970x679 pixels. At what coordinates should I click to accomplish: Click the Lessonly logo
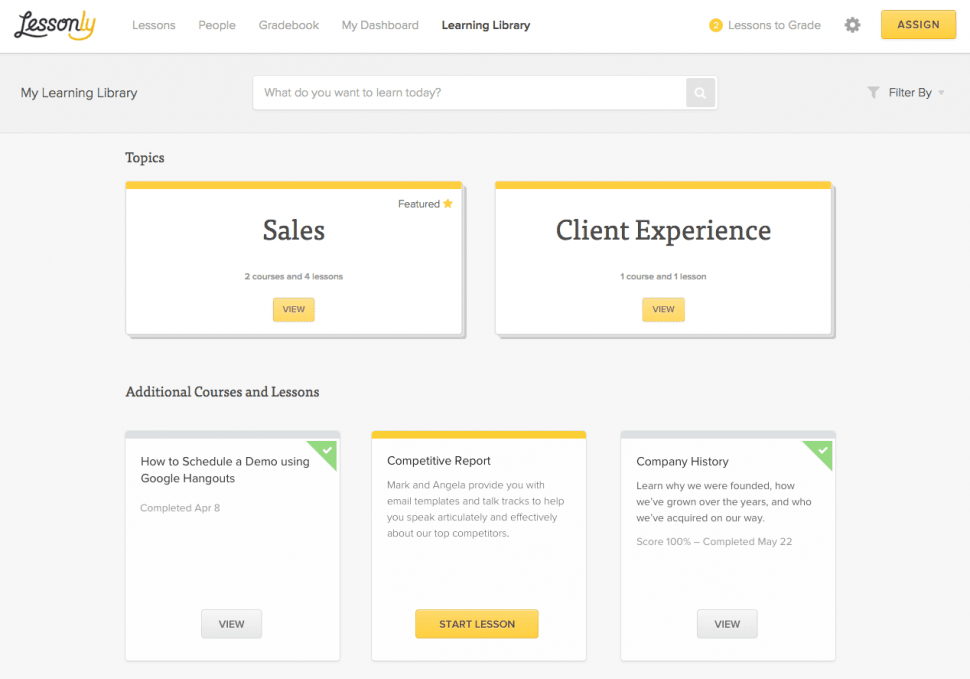pyautogui.click(x=55, y=26)
